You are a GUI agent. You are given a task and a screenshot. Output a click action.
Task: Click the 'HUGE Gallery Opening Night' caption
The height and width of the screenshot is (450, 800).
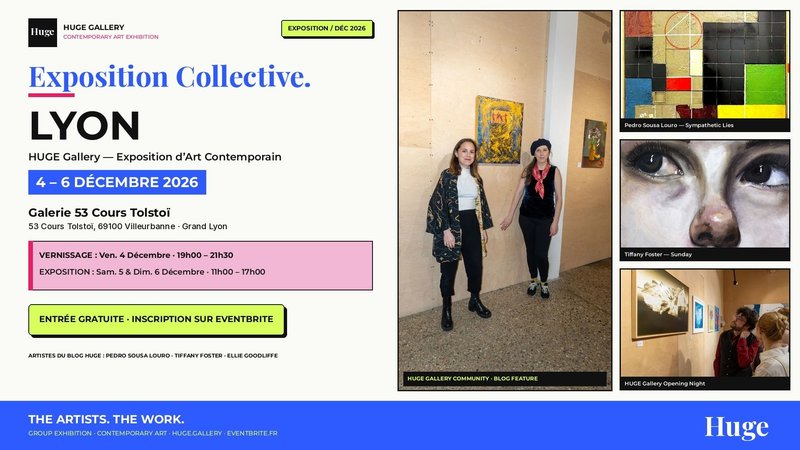pyautogui.click(x=665, y=383)
